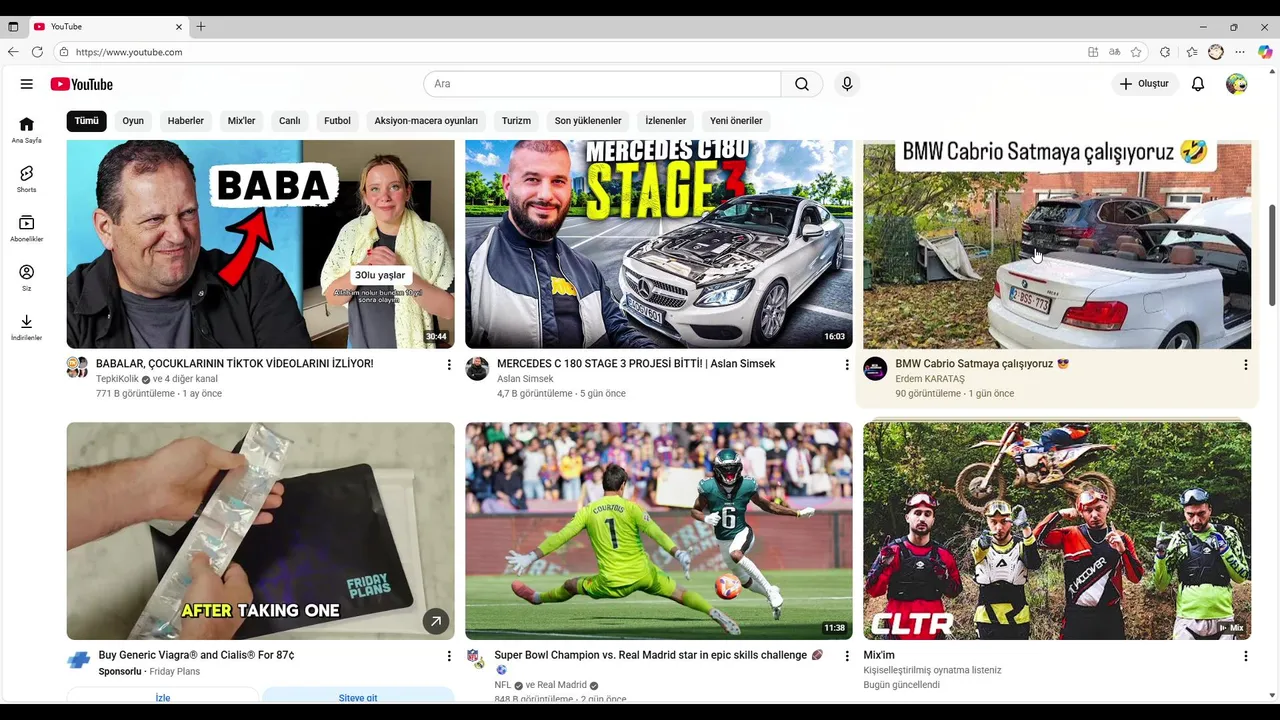1280x720 pixels.
Task: Click the browser back arrow
Action: pyautogui.click(x=13, y=52)
